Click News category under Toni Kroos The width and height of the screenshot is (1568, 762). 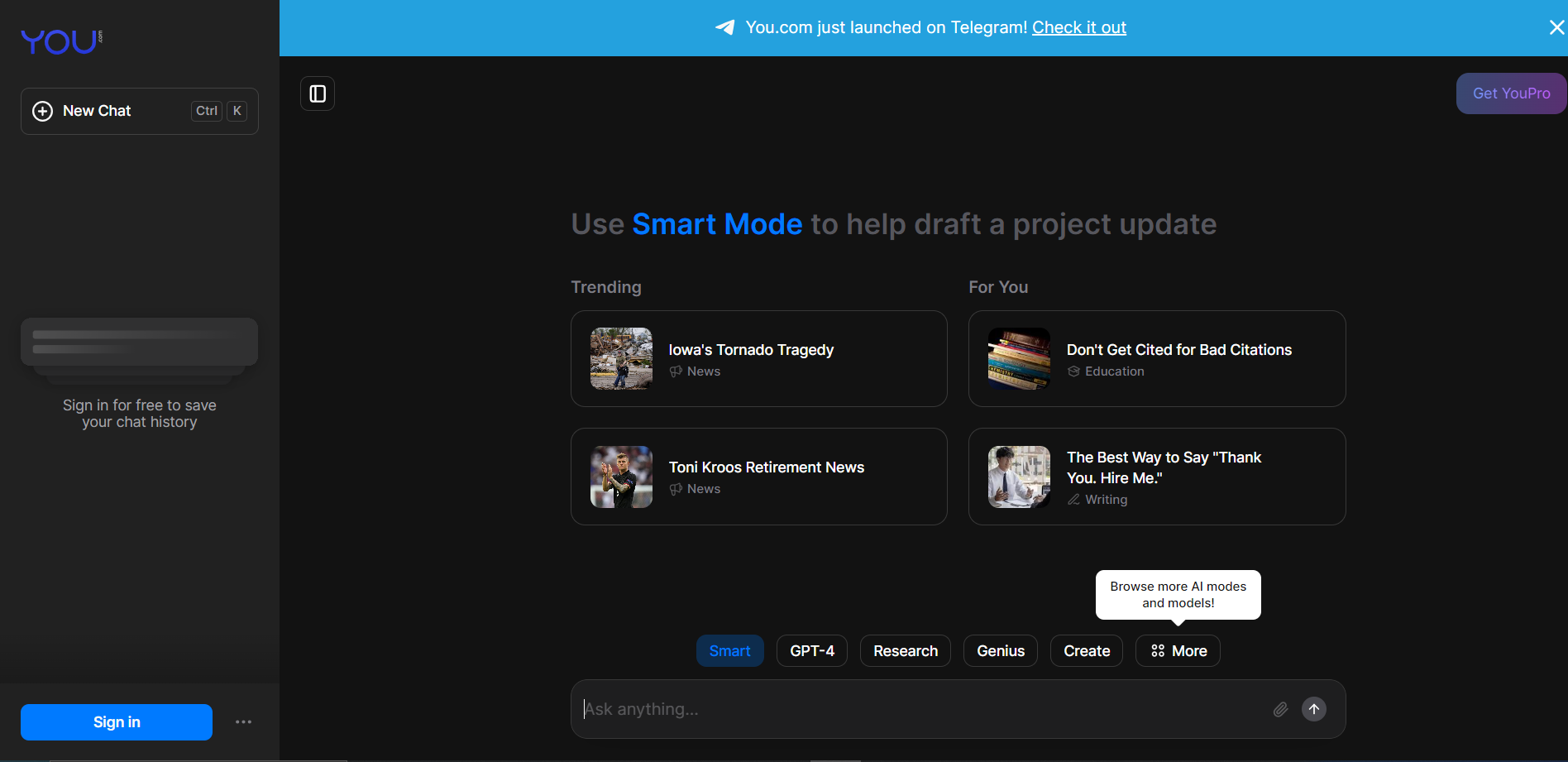point(696,489)
